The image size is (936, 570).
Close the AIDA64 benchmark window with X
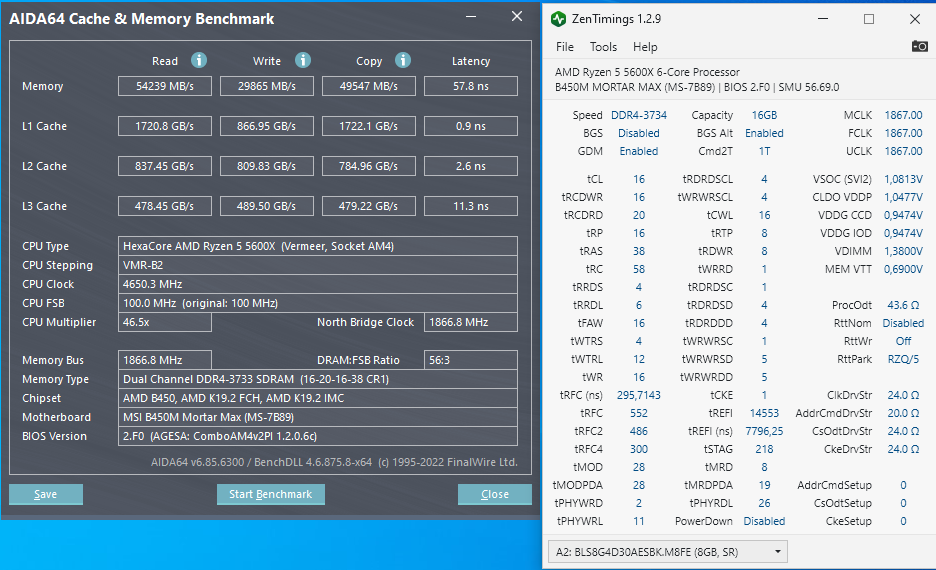pos(517,17)
